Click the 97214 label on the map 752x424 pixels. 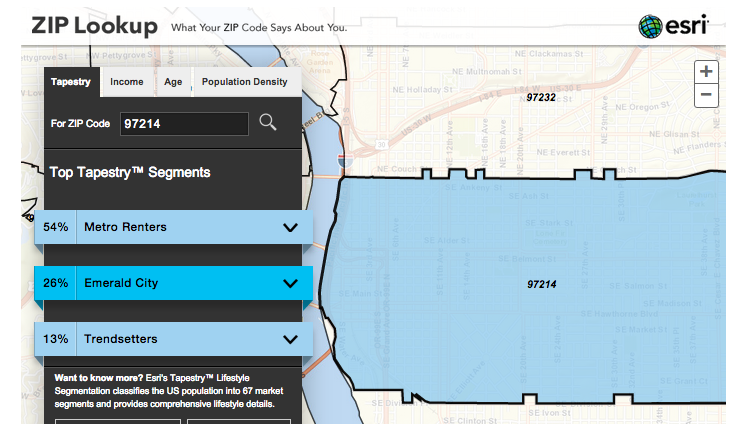(541, 284)
